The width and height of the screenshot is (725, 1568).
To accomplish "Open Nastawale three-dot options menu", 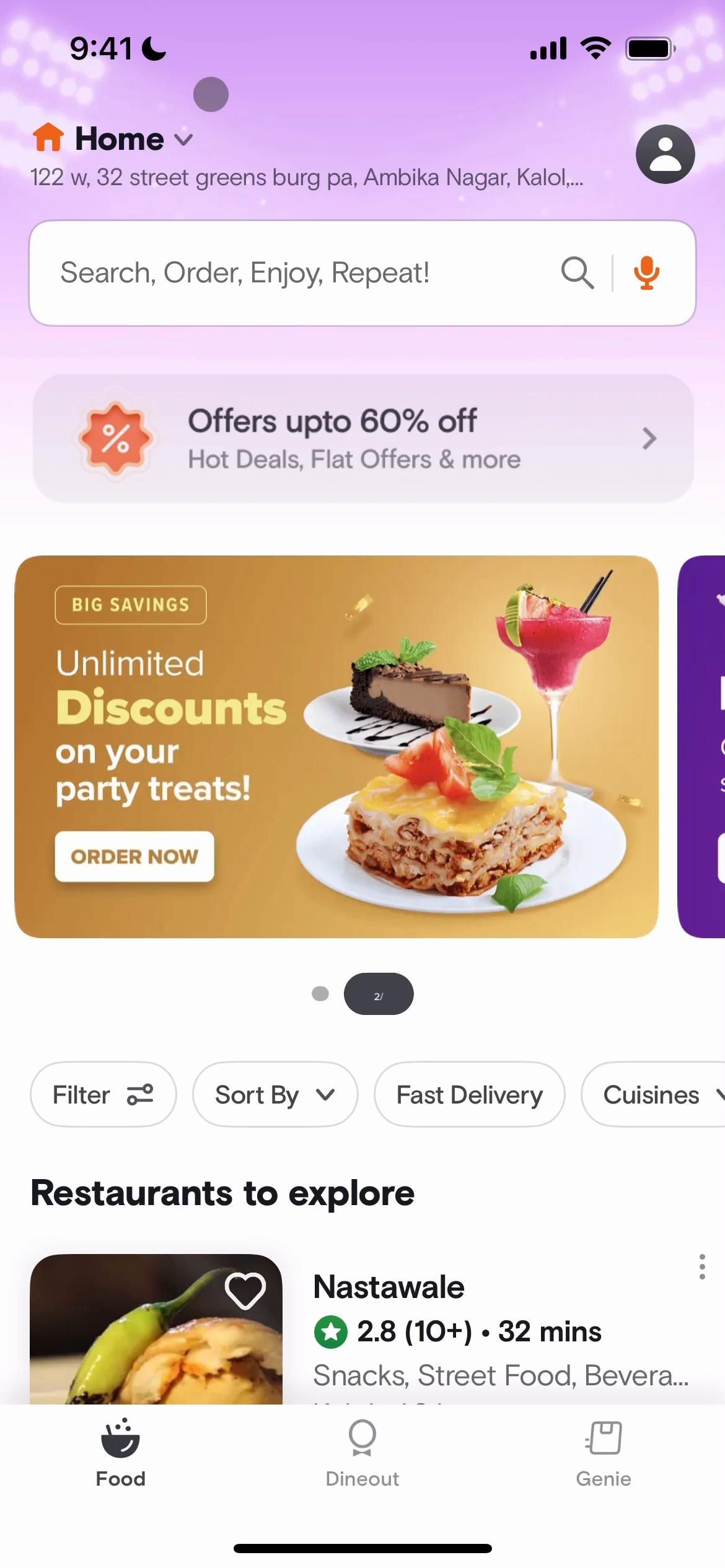I will (x=701, y=1266).
